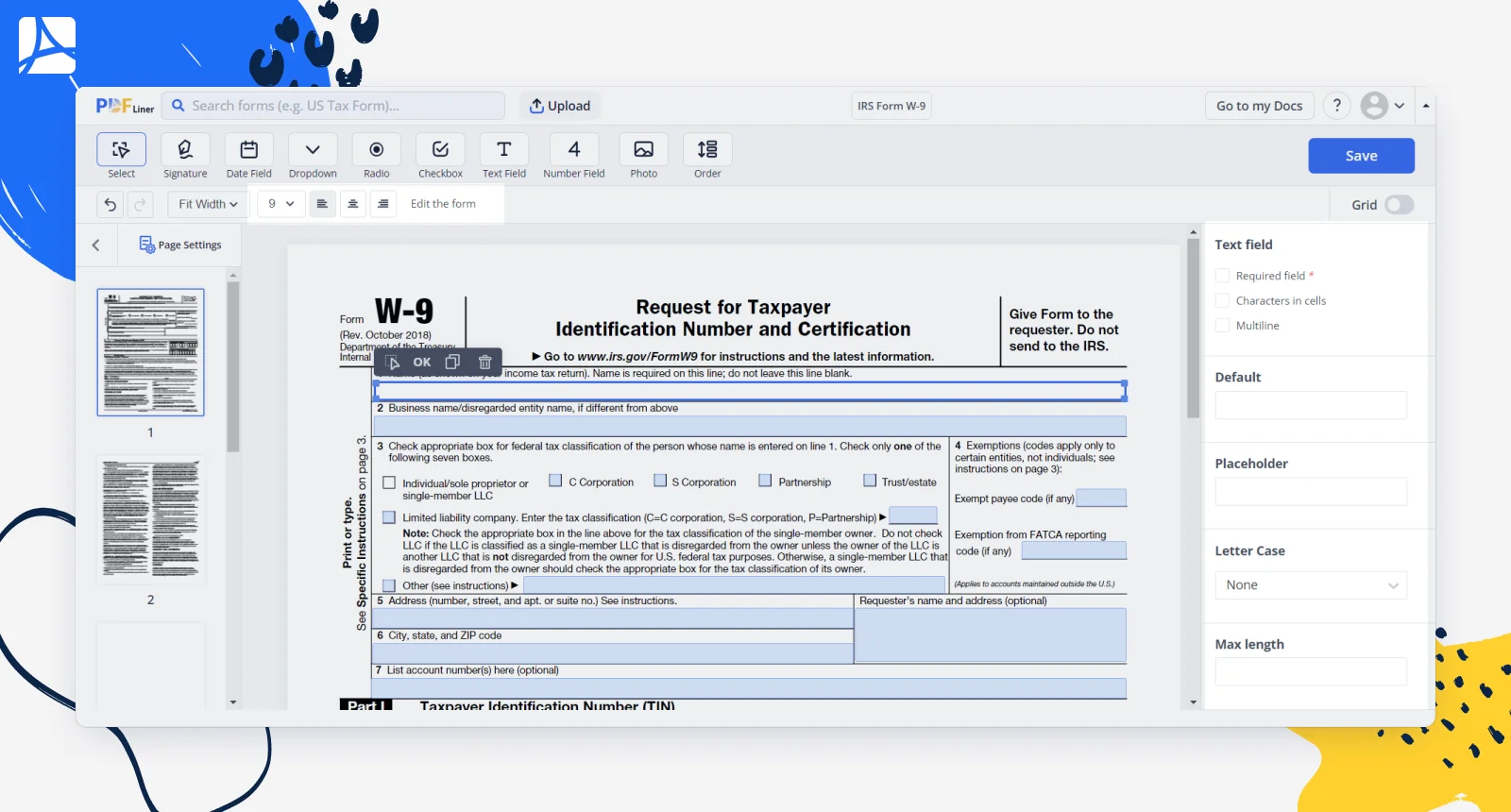Open the user account avatar menu
The height and width of the screenshot is (812, 1511).
click(1384, 106)
